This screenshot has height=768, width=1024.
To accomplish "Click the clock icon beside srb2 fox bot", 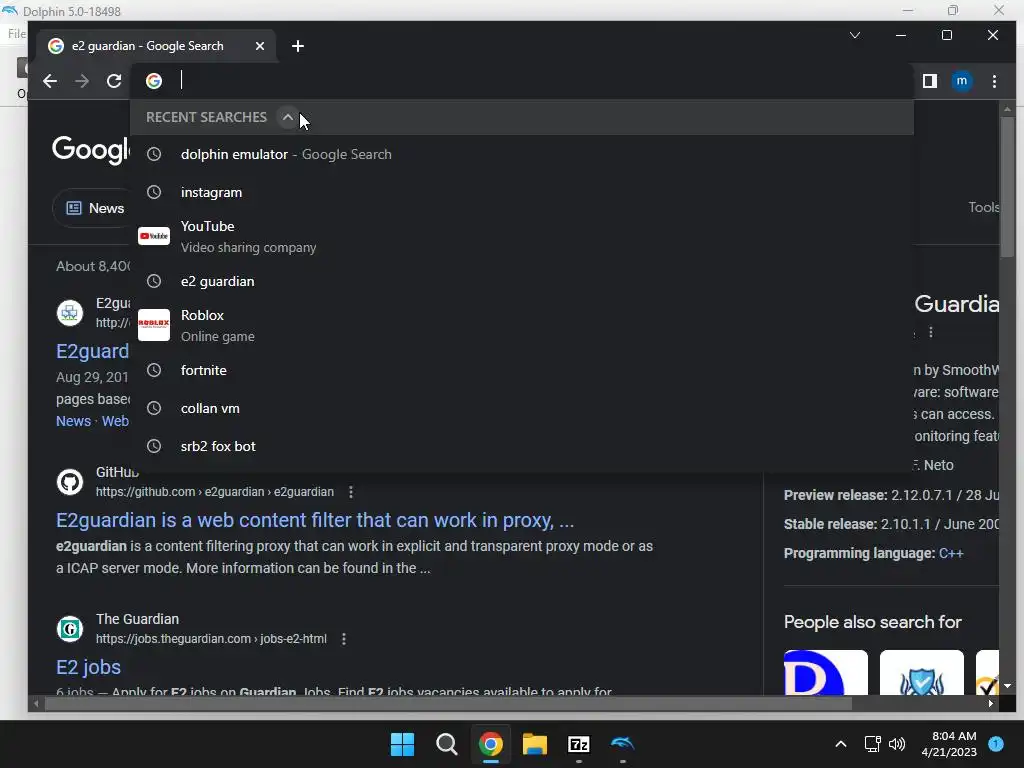I will (x=154, y=446).
